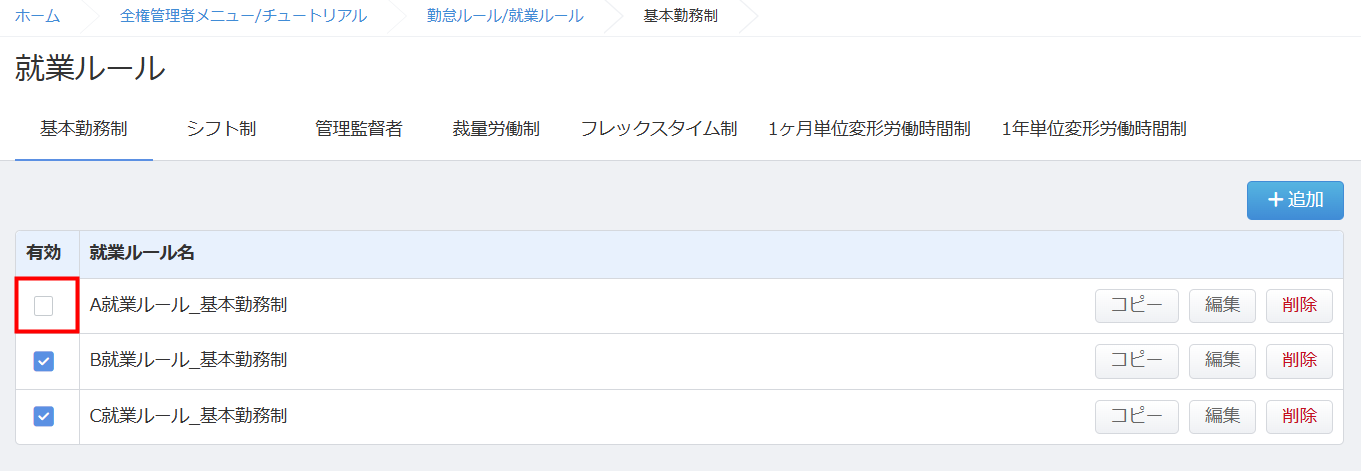The height and width of the screenshot is (471, 1361).
Task: Enable the A就業ルール_基本勤務制 checkbox
Action: pyautogui.click(x=44, y=306)
